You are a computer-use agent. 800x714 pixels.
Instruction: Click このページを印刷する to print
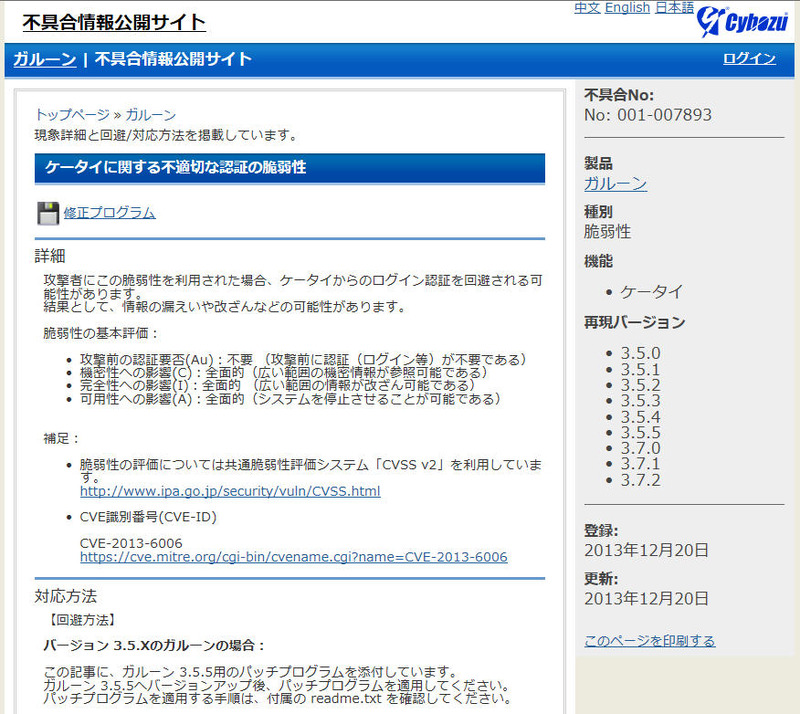649,640
